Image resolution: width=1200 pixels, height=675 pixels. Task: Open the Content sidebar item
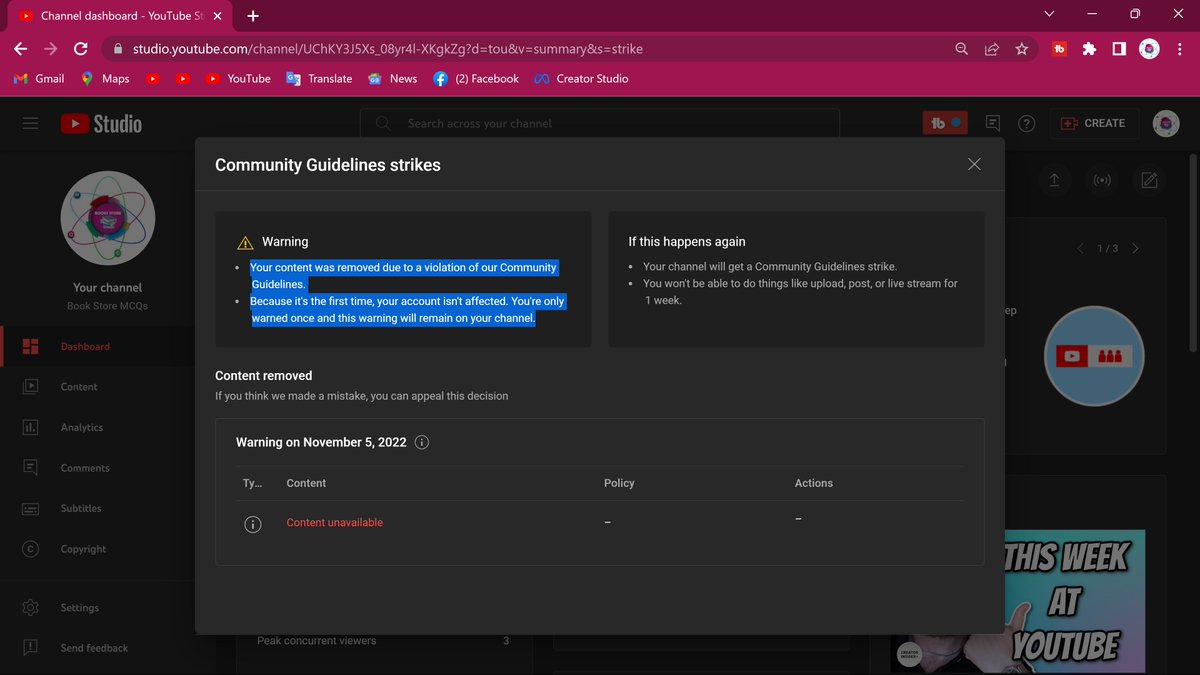click(x=97, y=387)
